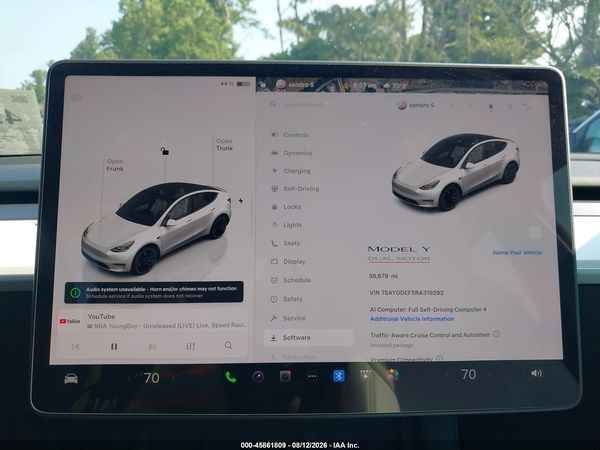Select the Software settings menu
Viewport: 600px width, 450px height.
click(309, 338)
